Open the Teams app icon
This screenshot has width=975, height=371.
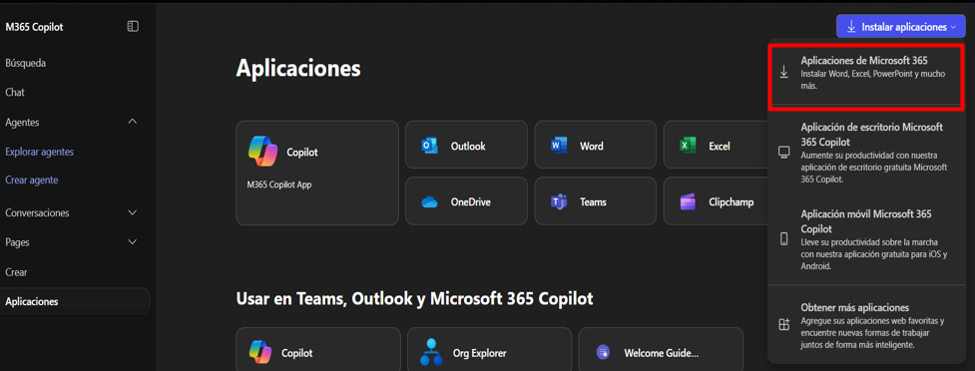pos(559,202)
